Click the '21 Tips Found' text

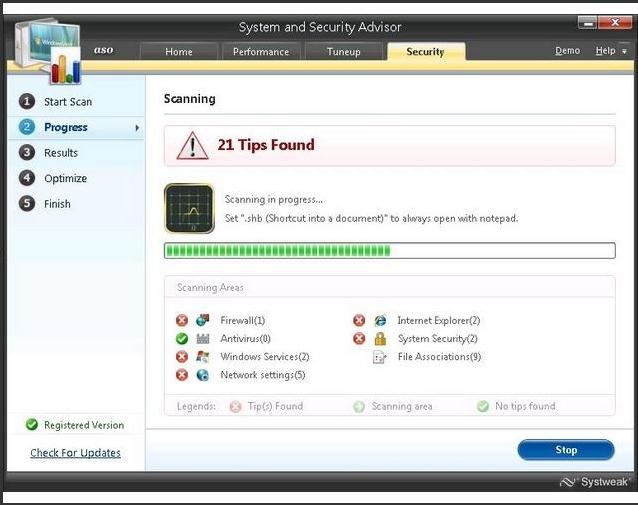point(266,145)
